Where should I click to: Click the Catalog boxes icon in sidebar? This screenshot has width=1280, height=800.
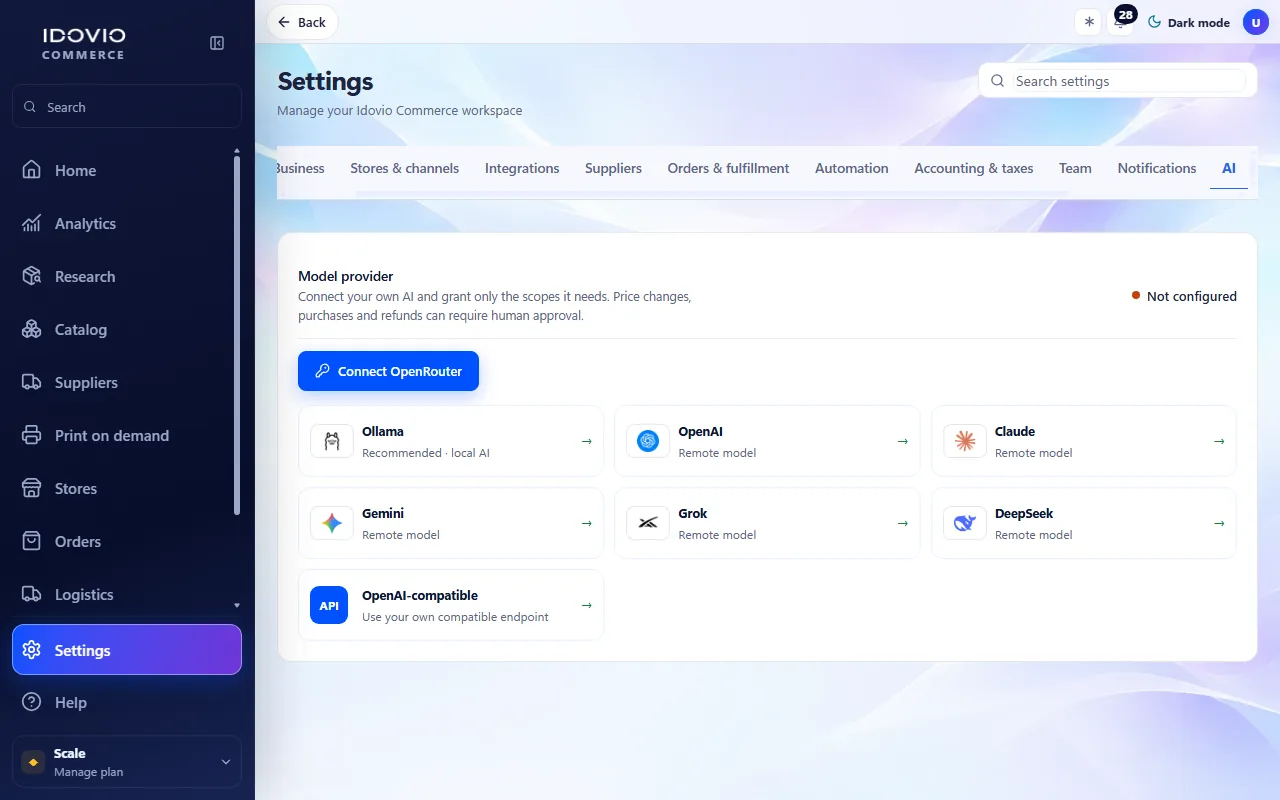pyautogui.click(x=32, y=329)
